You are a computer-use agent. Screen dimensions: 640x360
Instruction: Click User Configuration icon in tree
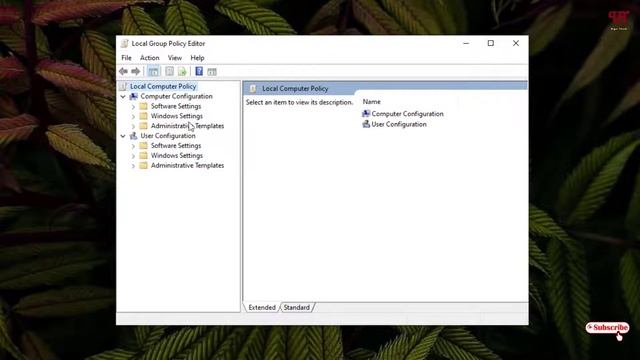(x=133, y=136)
